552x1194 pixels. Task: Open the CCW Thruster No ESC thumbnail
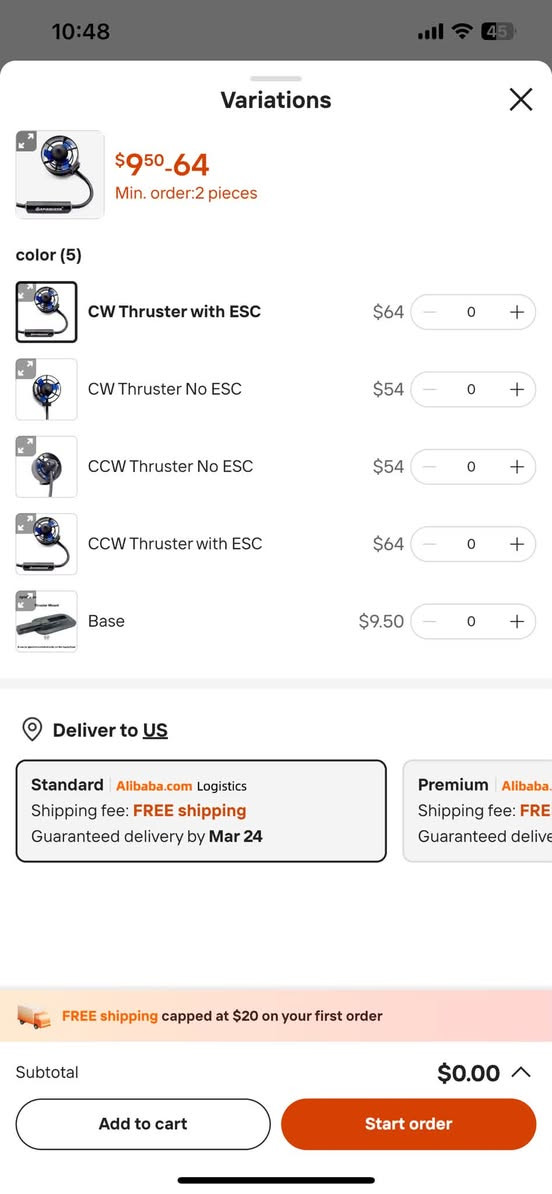(x=46, y=467)
